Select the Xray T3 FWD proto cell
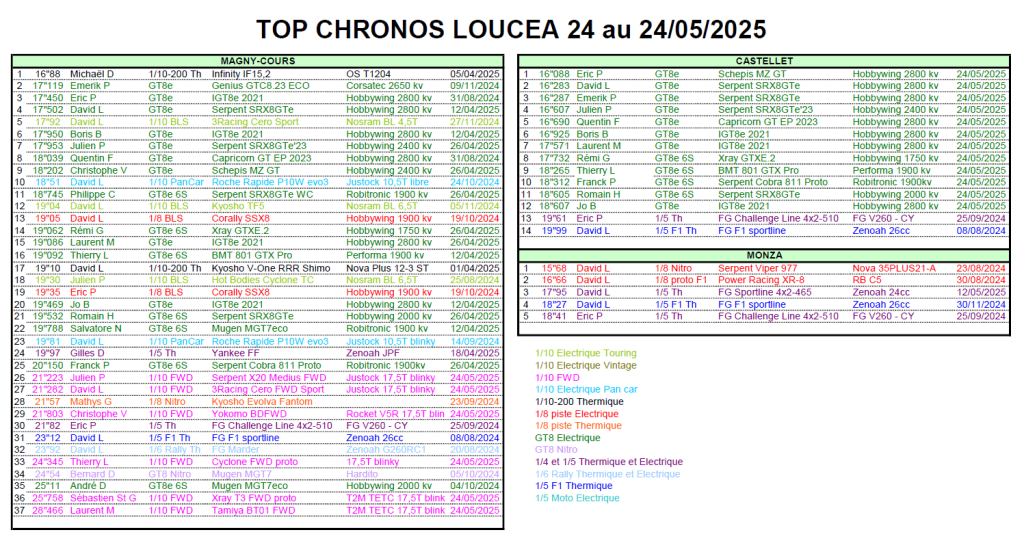 (254, 498)
